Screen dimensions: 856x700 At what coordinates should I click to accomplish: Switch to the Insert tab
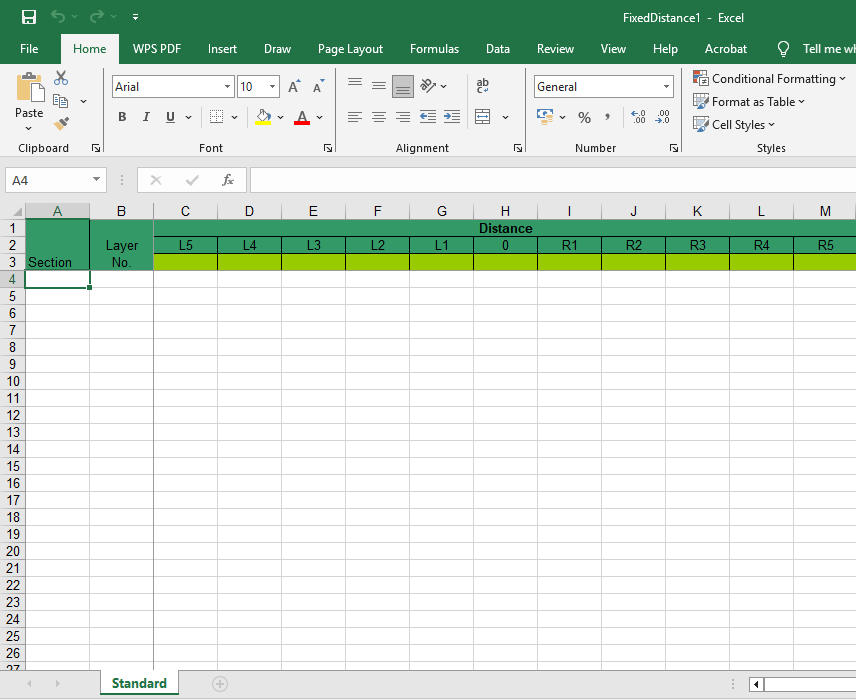tap(222, 49)
